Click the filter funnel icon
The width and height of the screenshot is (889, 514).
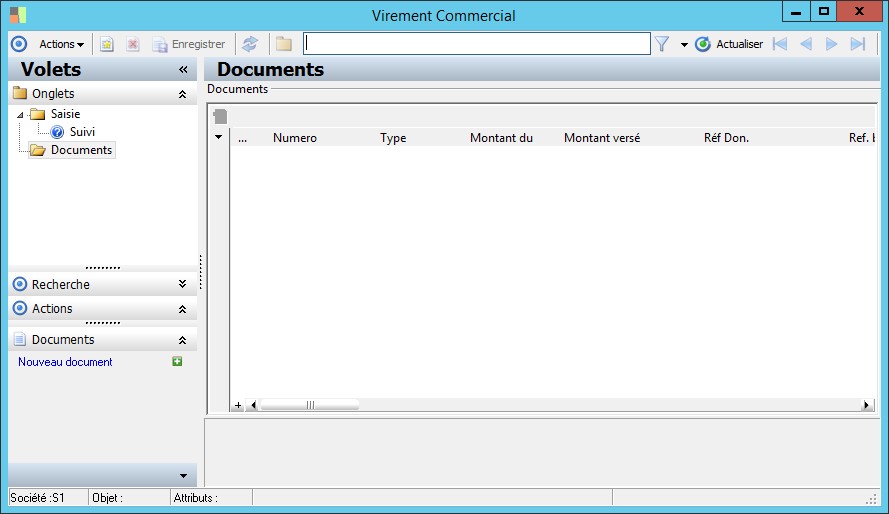point(662,44)
